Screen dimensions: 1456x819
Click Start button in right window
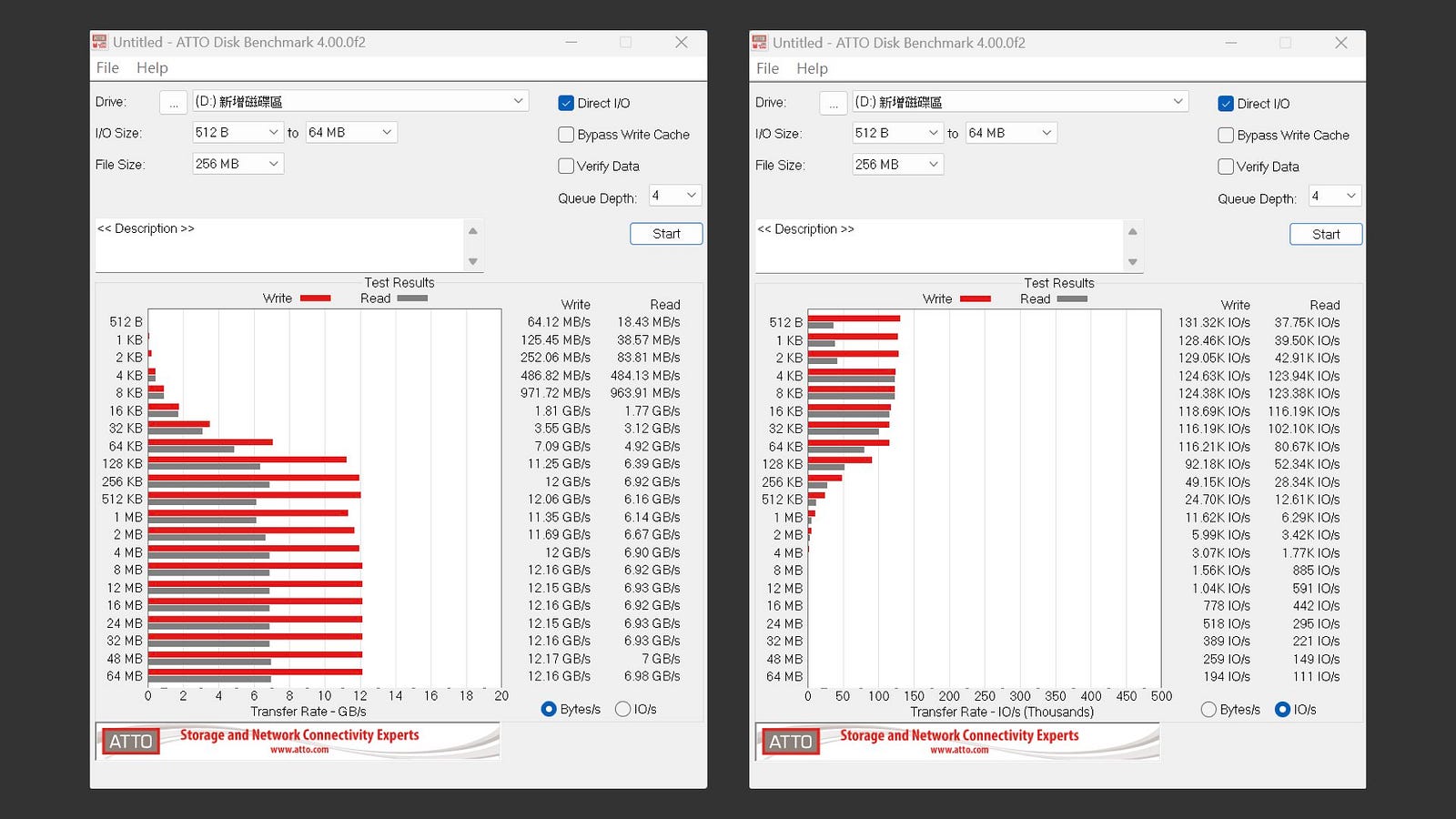tap(1326, 235)
